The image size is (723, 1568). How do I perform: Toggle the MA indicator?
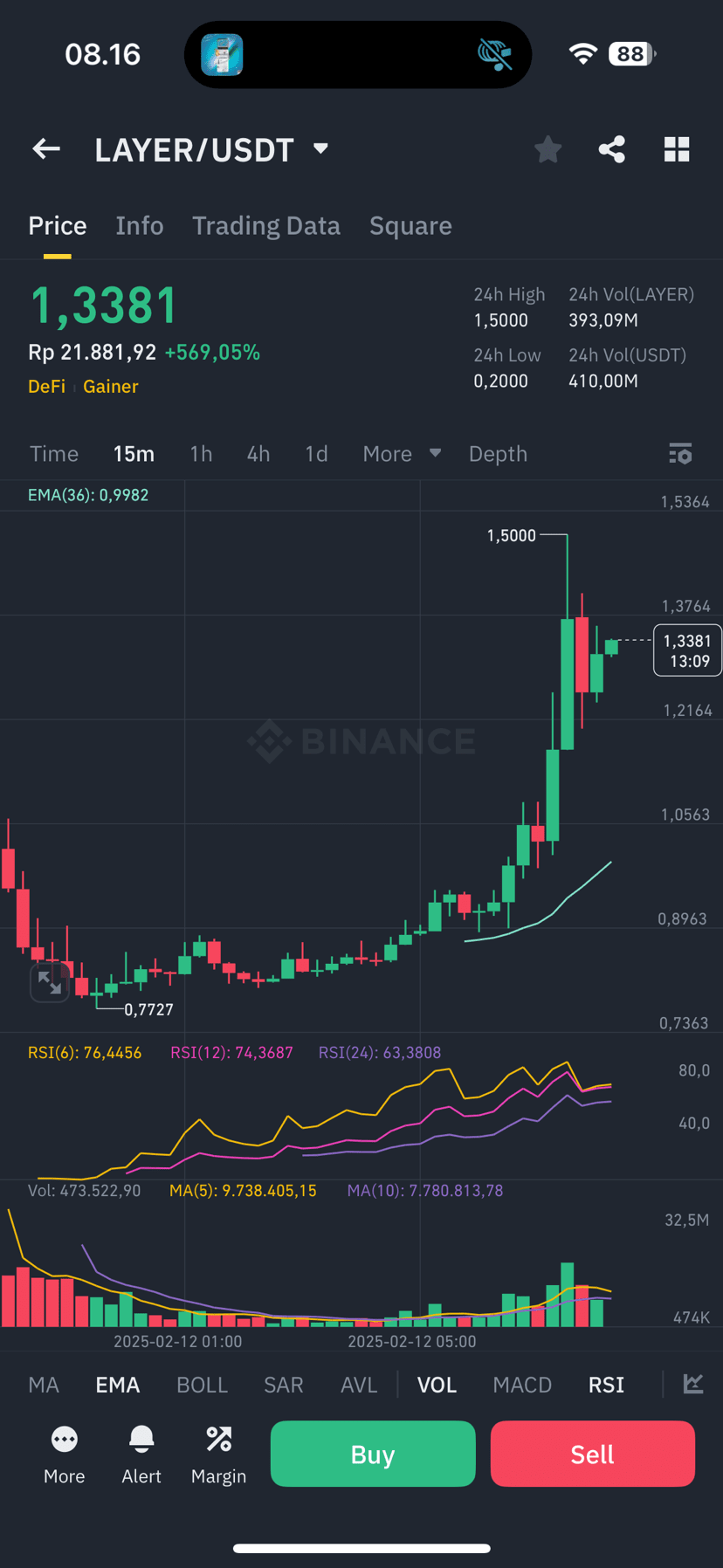[44, 1385]
